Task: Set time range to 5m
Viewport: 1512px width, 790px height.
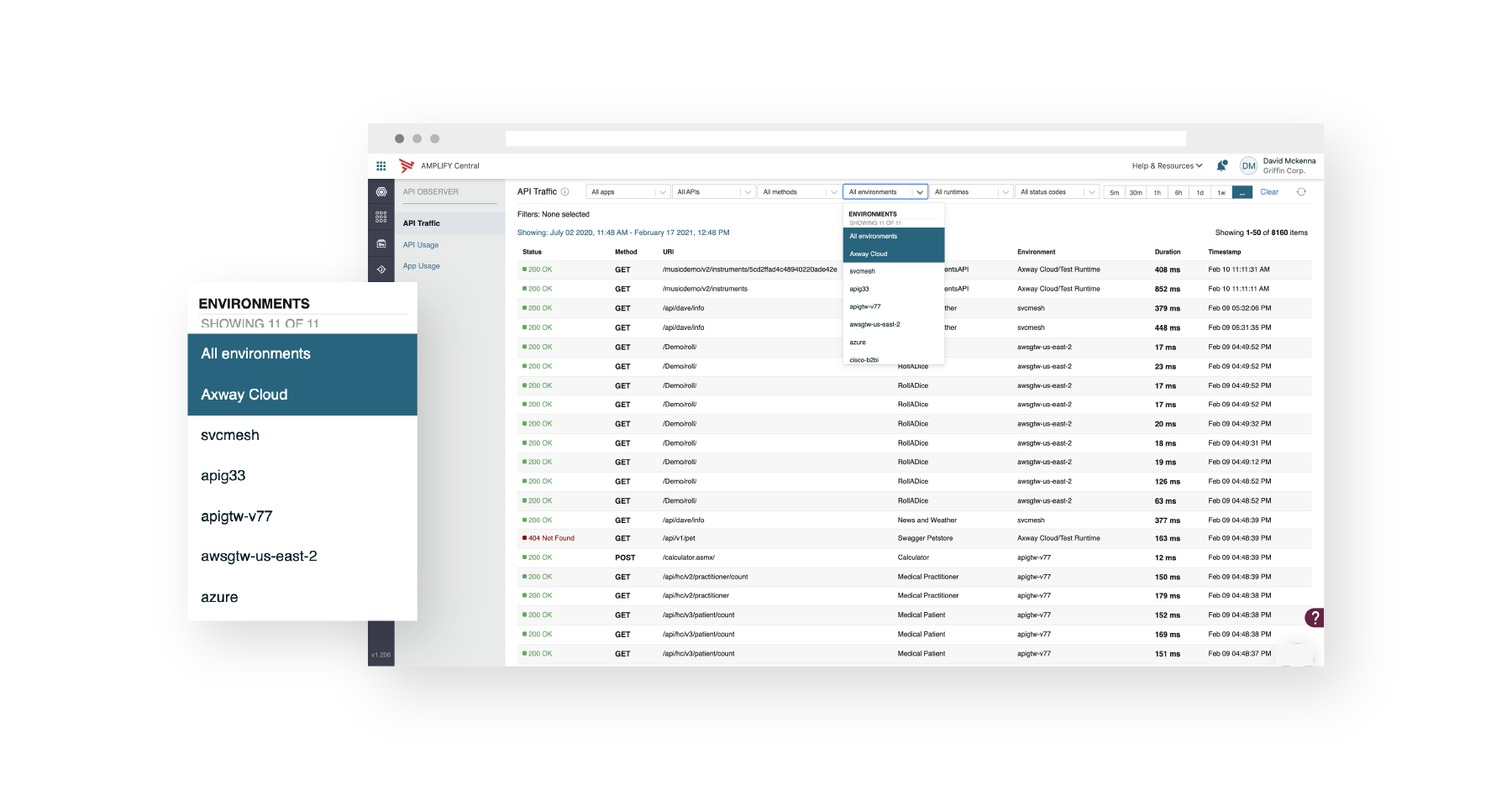Action: pos(1114,192)
